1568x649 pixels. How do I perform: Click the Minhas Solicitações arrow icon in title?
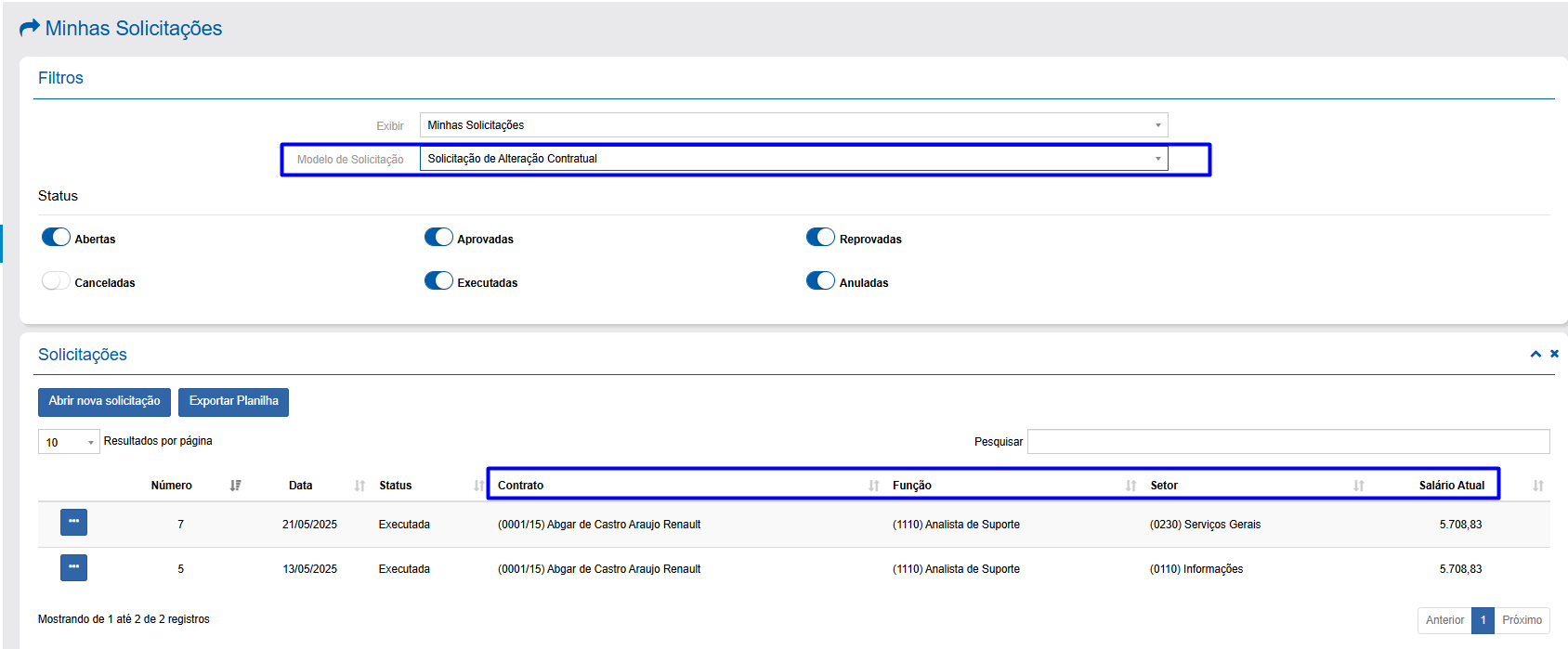point(30,28)
